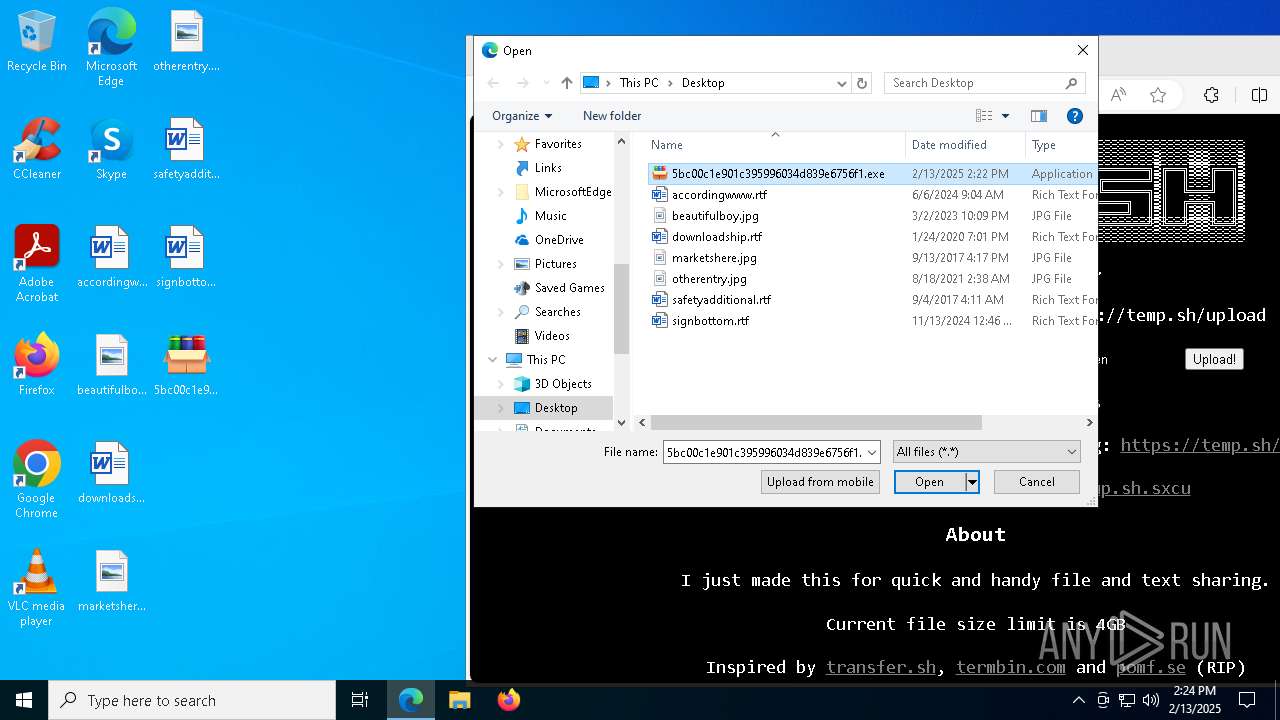This screenshot has width=1280, height=720.
Task: Sort files by Date modified column
Action: pos(965,145)
